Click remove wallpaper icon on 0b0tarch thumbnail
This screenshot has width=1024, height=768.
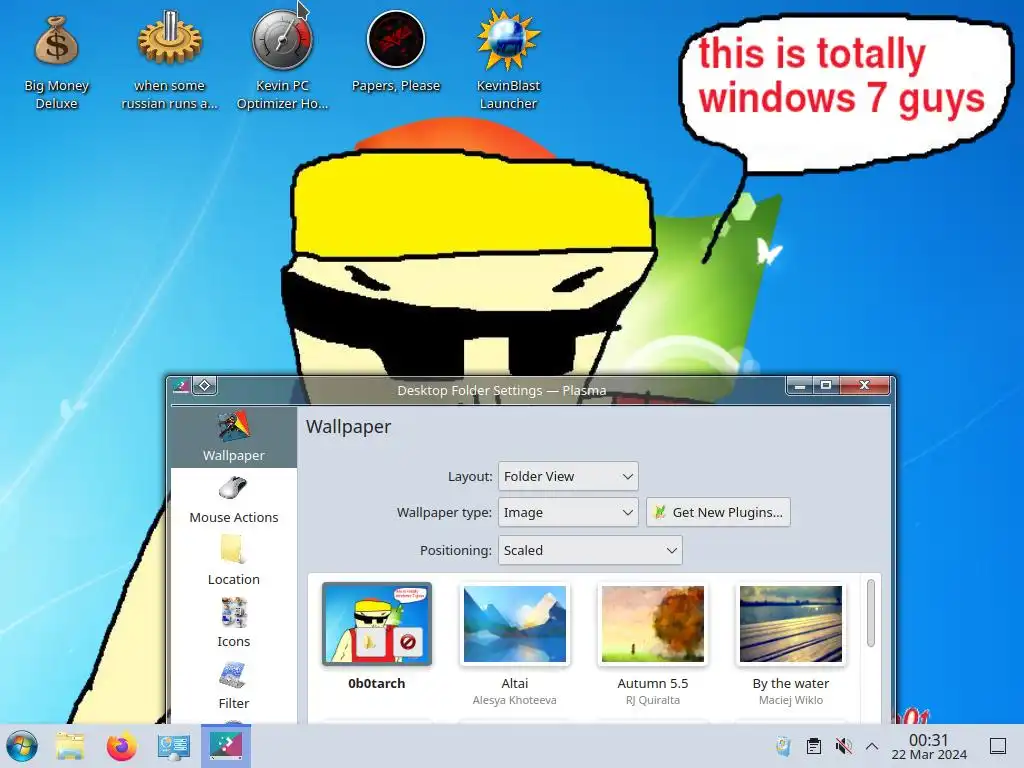click(408, 642)
